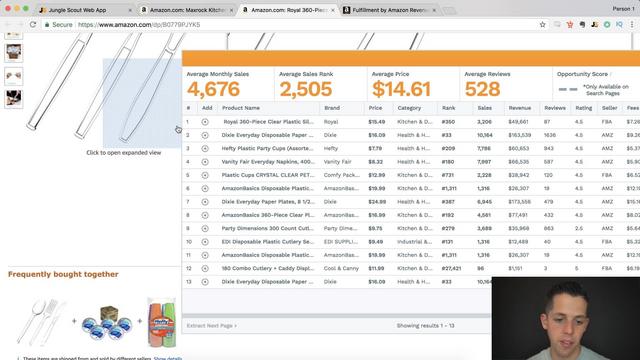Add the Plastic Cups CRYSTAL CLEAR PET row

(205, 175)
